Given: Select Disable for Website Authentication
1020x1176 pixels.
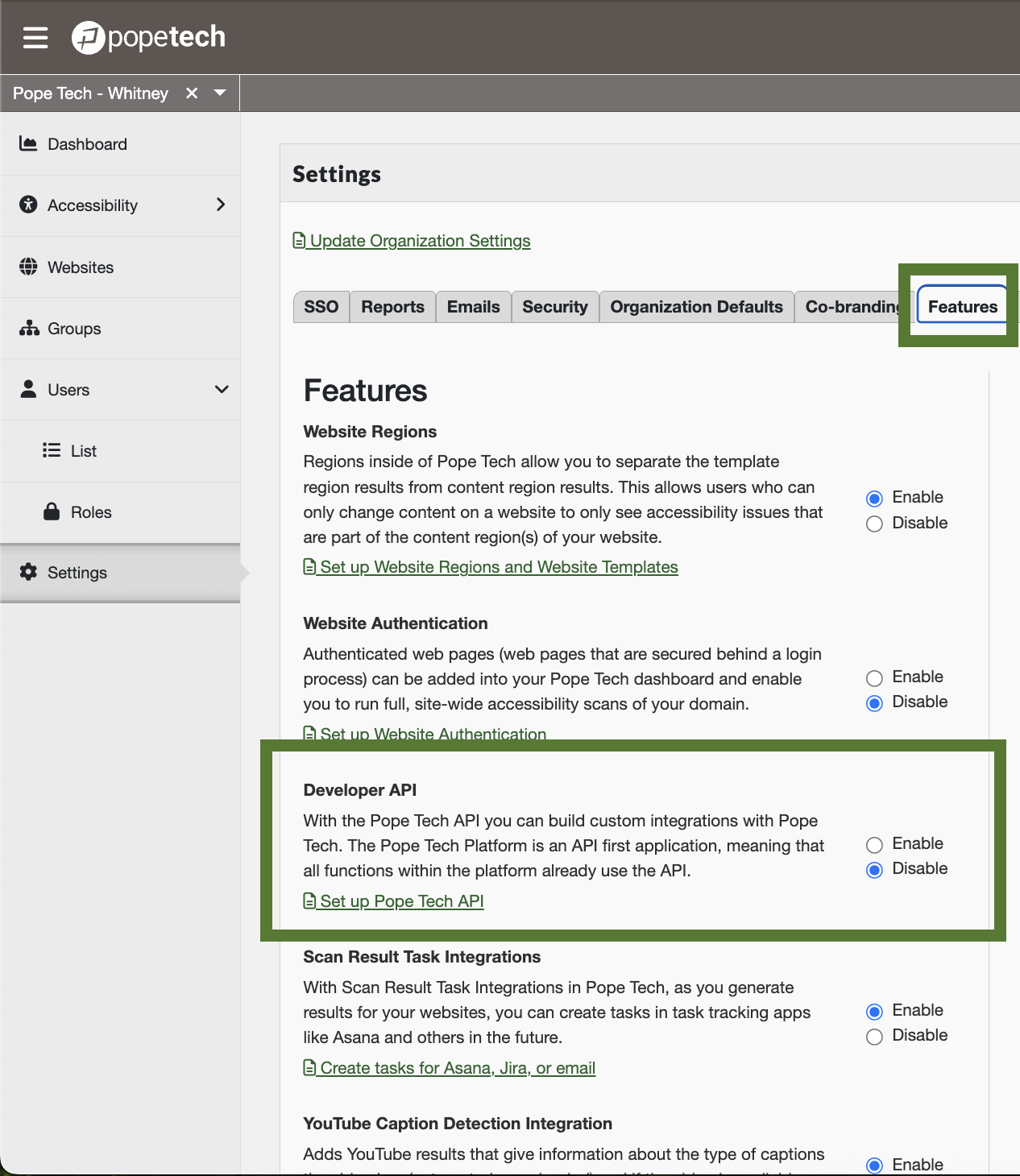Looking at the screenshot, I should pos(874,703).
